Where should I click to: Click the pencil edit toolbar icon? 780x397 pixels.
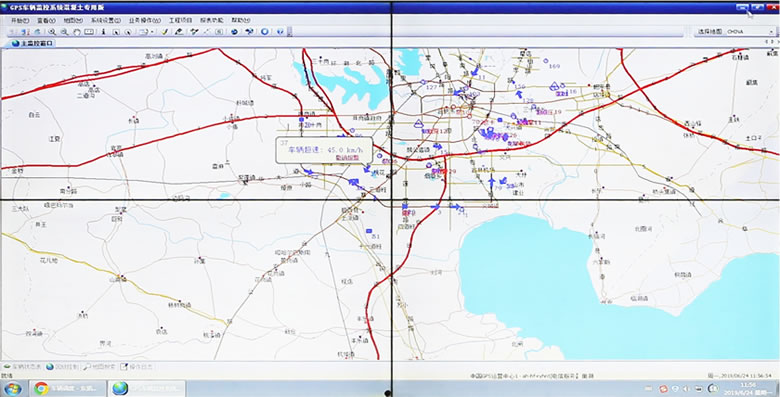179,32
